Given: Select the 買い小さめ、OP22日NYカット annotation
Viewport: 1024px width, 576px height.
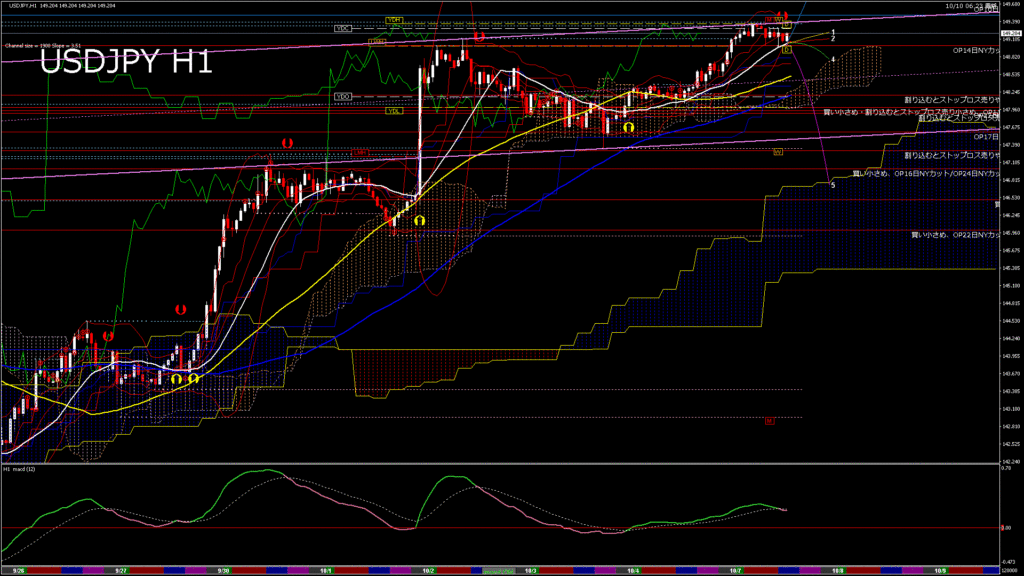Looking at the screenshot, I should pos(955,234).
